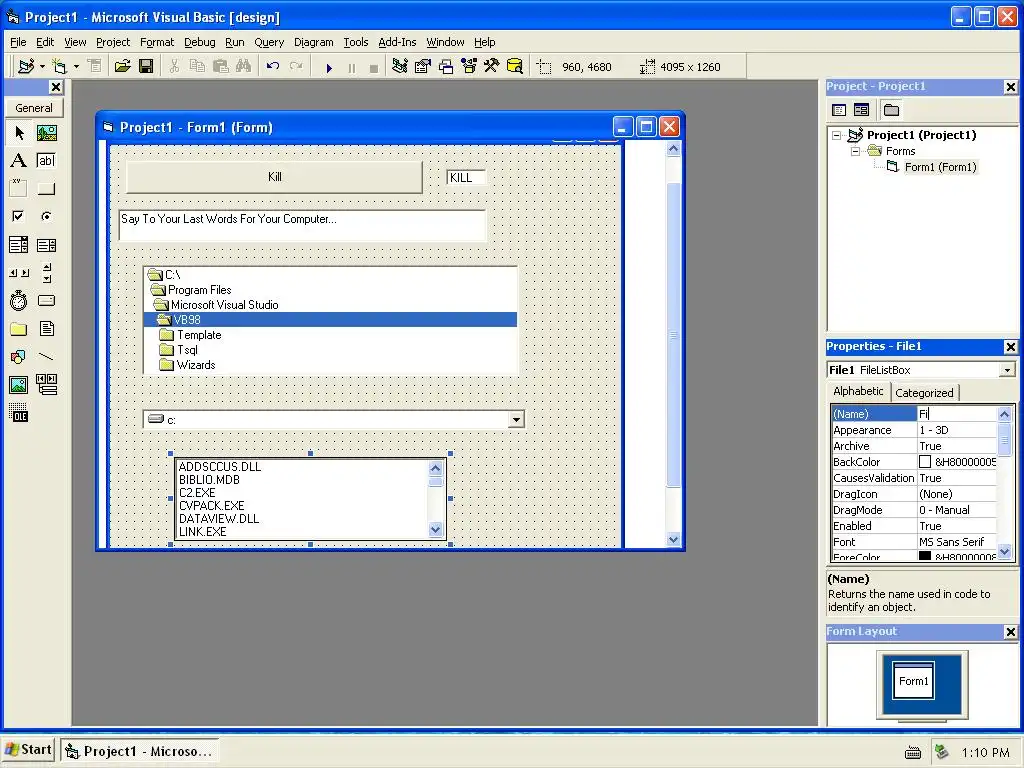Click the Kill command button on form
This screenshot has height=768, width=1024.
point(274,177)
